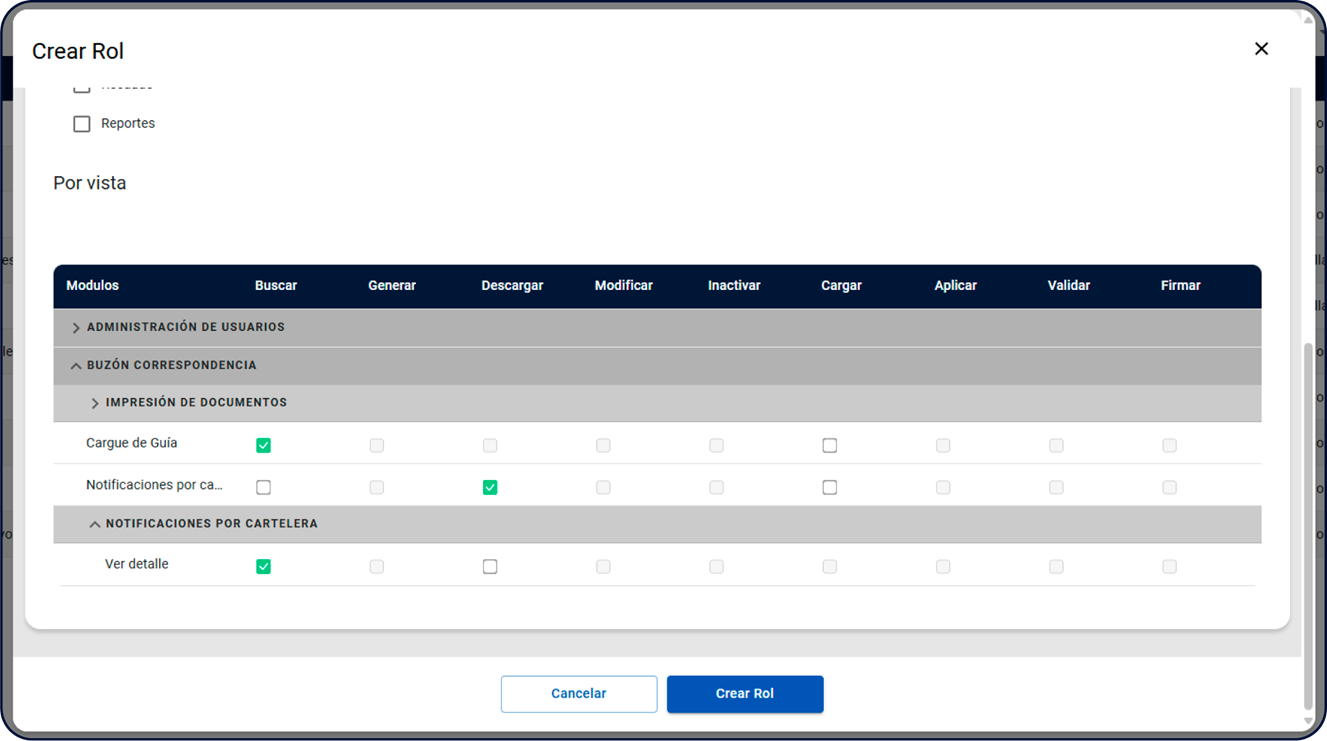This screenshot has width=1327, height=741.
Task: Check the Reportes checkbox
Action: click(82, 124)
